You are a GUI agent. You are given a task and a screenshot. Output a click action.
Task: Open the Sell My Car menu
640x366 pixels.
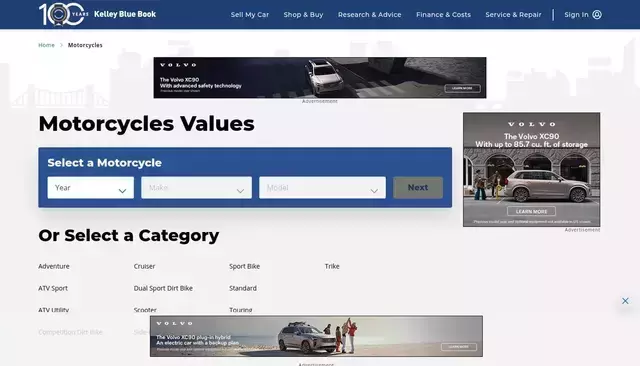tap(250, 15)
